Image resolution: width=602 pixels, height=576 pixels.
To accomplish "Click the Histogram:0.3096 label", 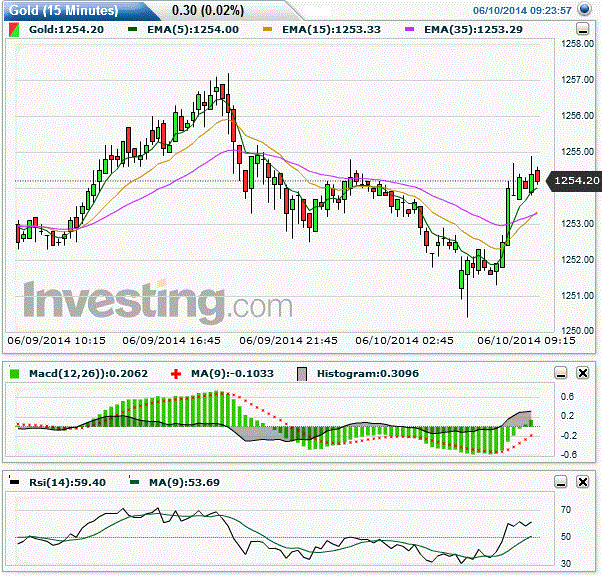I will pyautogui.click(x=368, y=374).
